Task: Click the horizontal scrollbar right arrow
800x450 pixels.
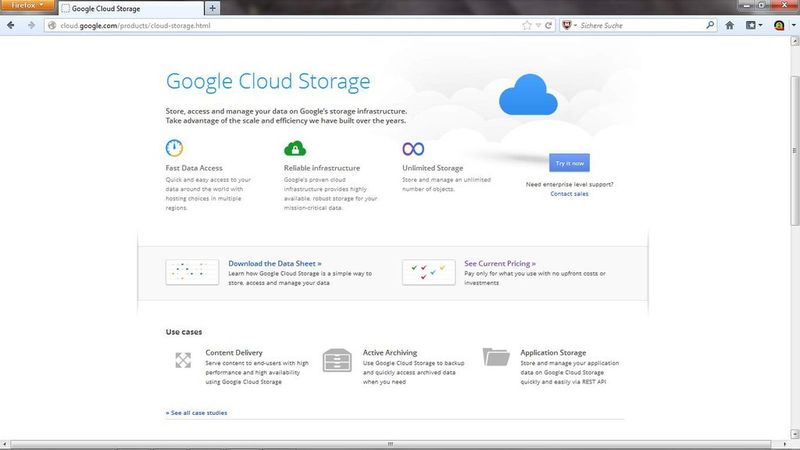Action: (x=785, y=444)
